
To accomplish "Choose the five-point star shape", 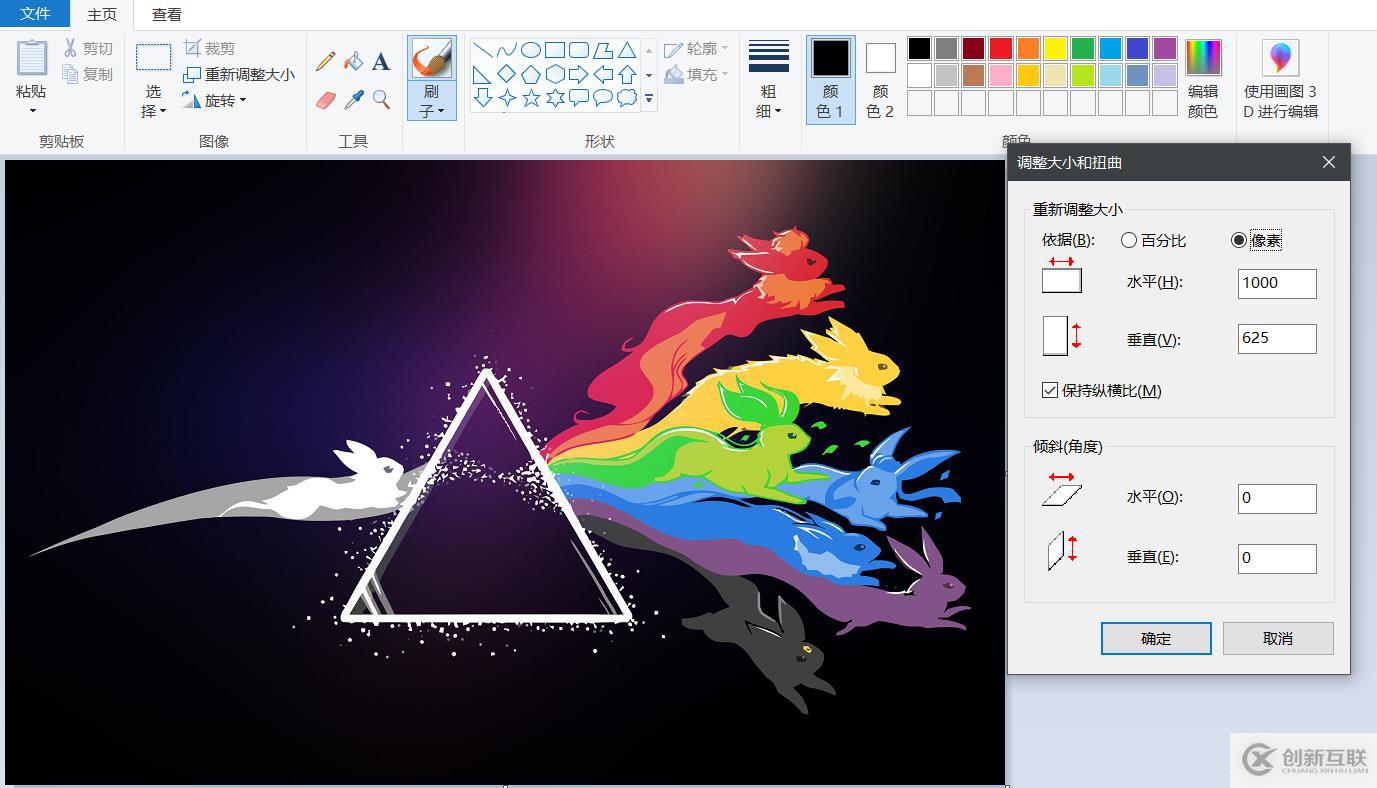I will [x=531, y=97].
